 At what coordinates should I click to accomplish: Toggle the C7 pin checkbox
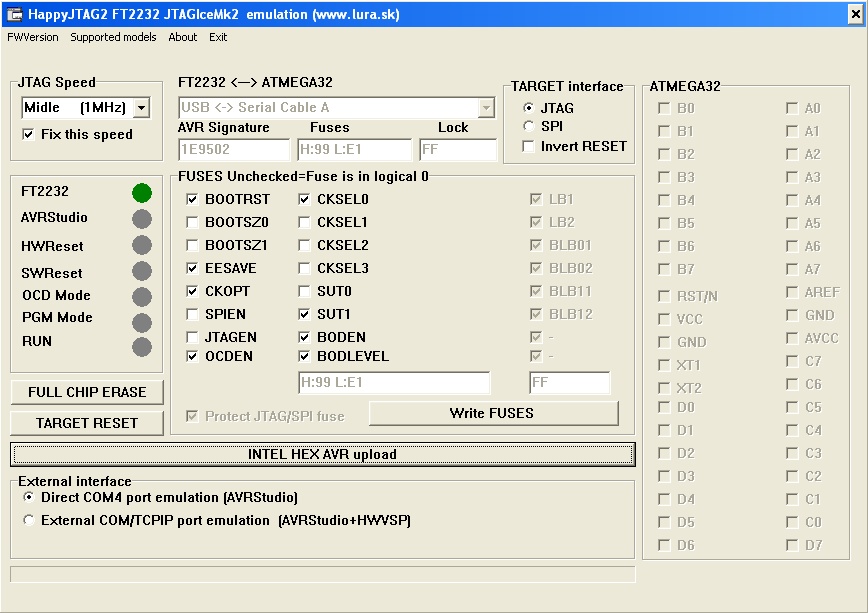point(792,361)
